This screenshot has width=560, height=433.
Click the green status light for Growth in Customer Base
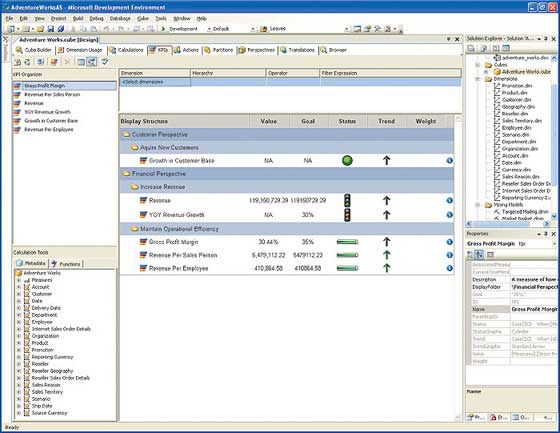click(x=347, y=161)
